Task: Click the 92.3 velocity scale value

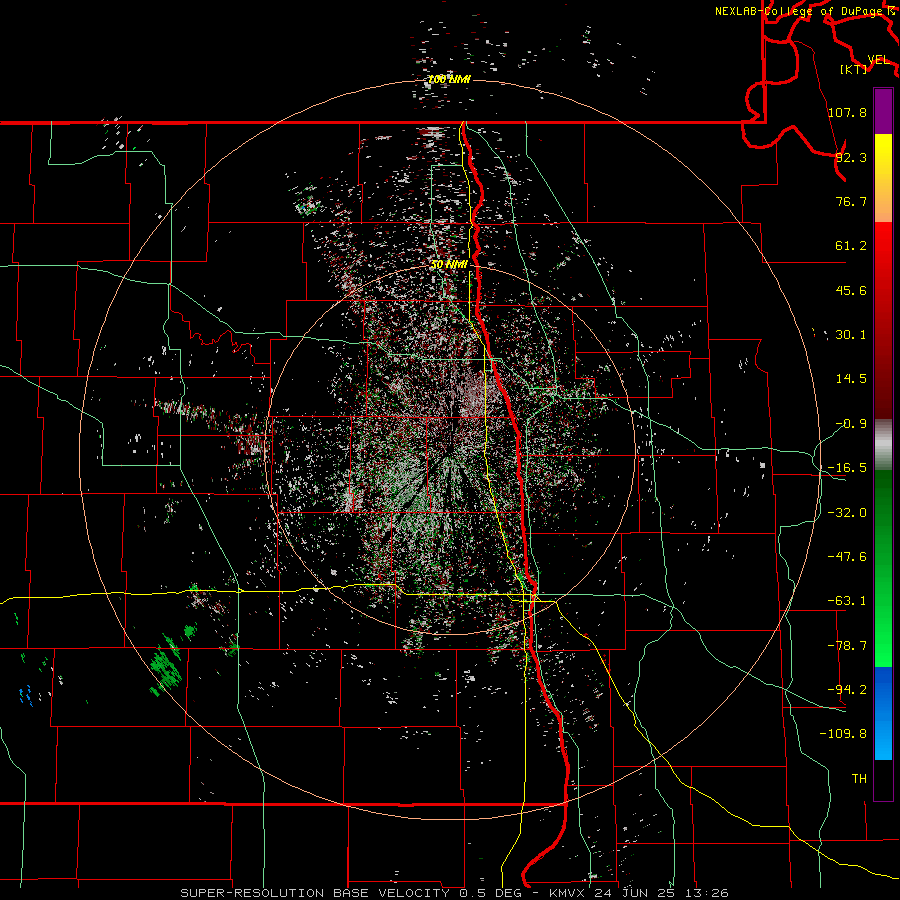Action: [x=851, y=157]
